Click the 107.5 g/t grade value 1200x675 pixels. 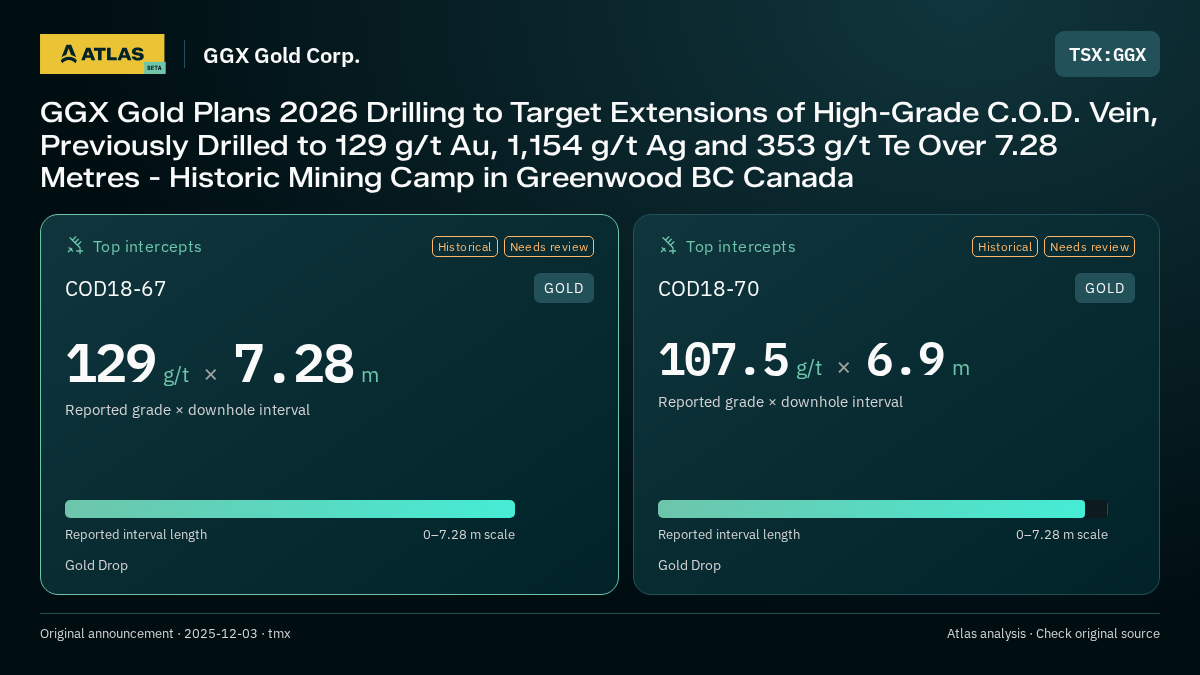coord(740,360)
